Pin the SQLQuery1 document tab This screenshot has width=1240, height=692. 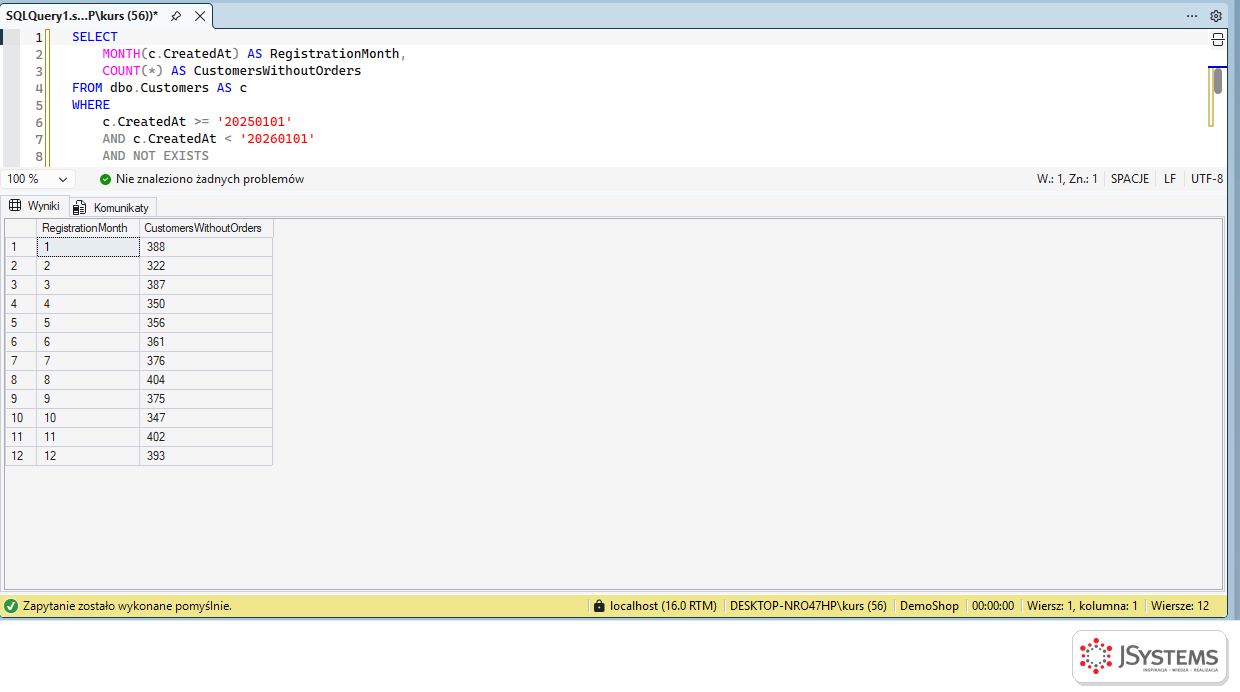pos(176,16)
